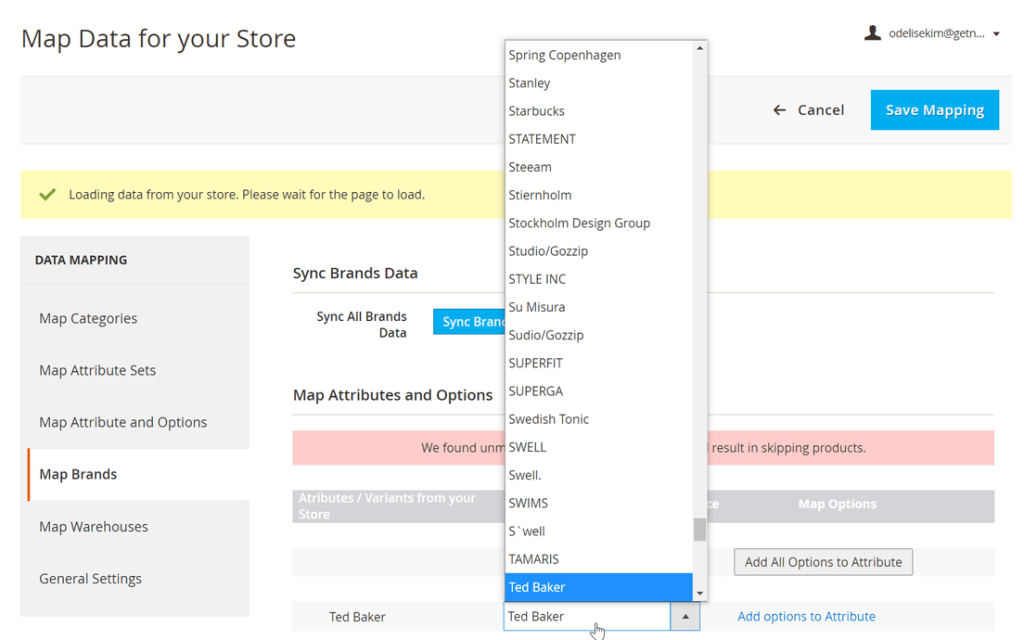This screenshot has width=1024, height=640.
Task: Click the Sync Brands Data heading
Action: [x=355, y=273]
